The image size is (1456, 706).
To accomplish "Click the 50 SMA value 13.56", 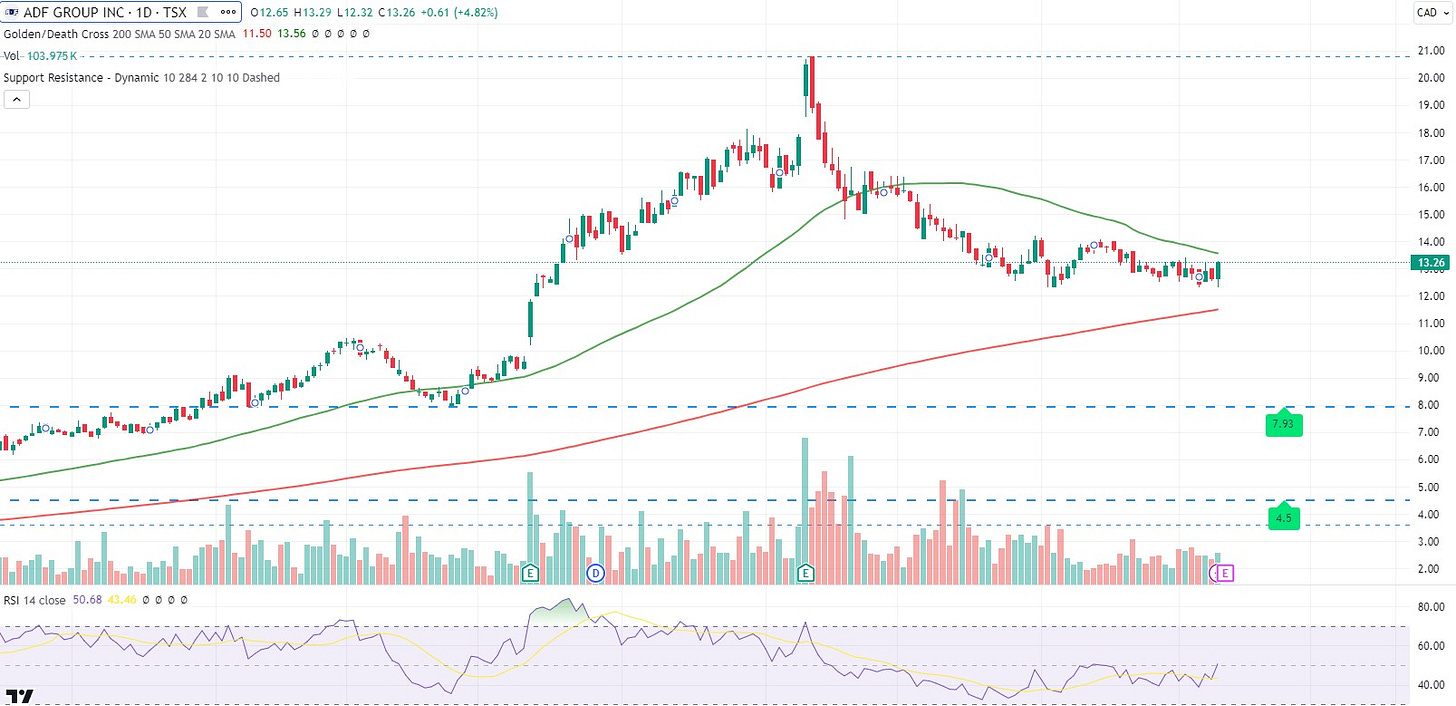I will coord(291,34).
